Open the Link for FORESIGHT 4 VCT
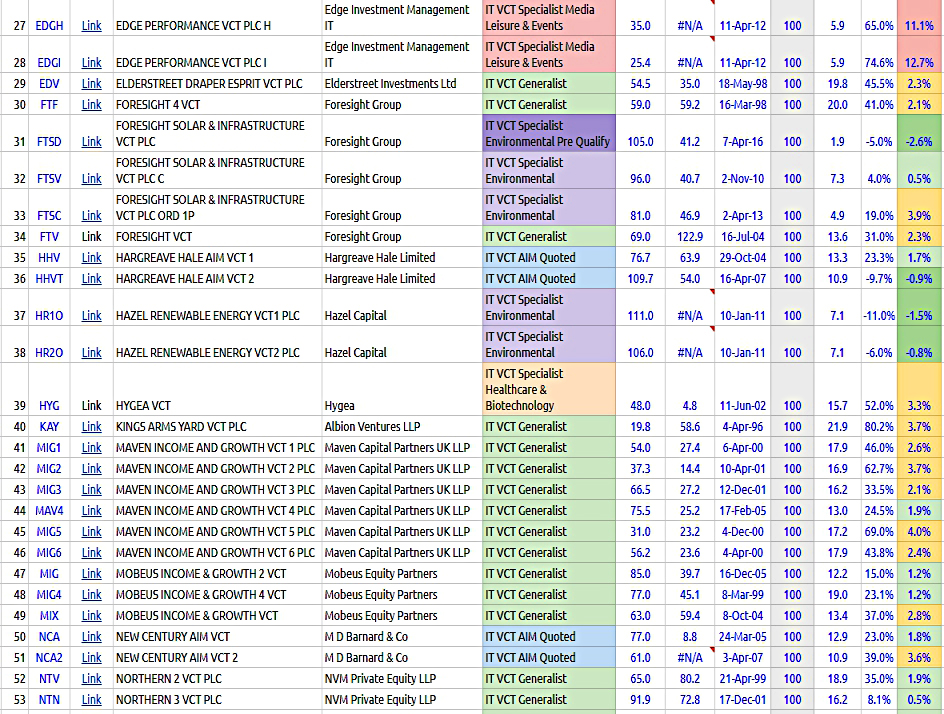The height and width of the screenshot is (714, 944). pos(92,105)
